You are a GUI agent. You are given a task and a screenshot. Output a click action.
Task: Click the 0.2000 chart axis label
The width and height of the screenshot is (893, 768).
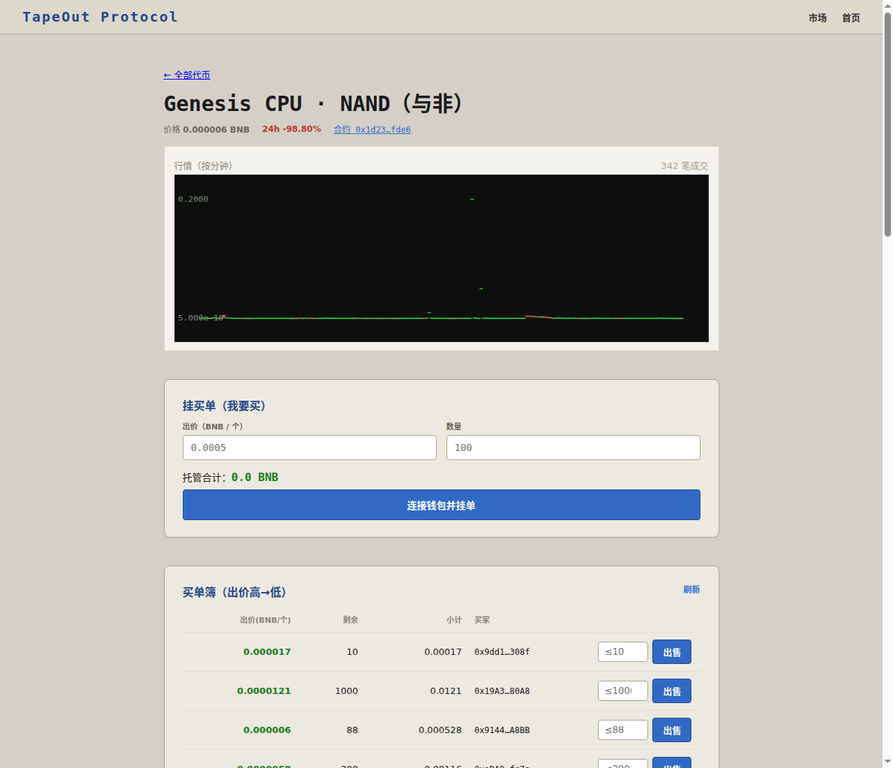[x=193, y=199]
